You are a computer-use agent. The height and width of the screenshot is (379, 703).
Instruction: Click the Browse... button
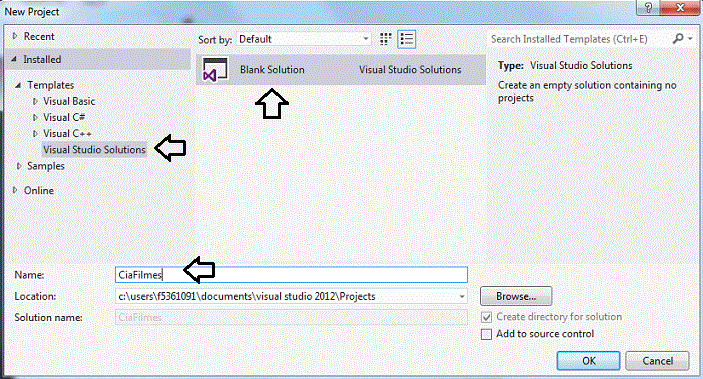516,296
